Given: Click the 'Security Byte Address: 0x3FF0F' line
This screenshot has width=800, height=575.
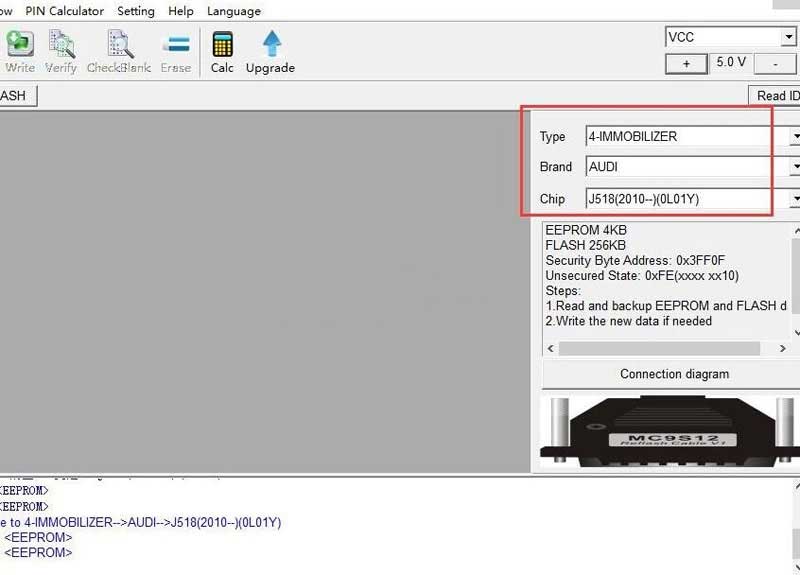Looking at the screenshot, I should (635, 260).
